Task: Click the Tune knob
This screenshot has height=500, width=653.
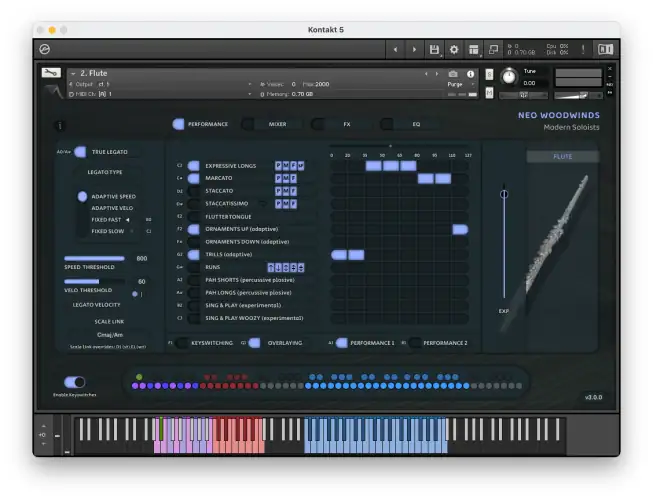Action: (x=508, y=77)
